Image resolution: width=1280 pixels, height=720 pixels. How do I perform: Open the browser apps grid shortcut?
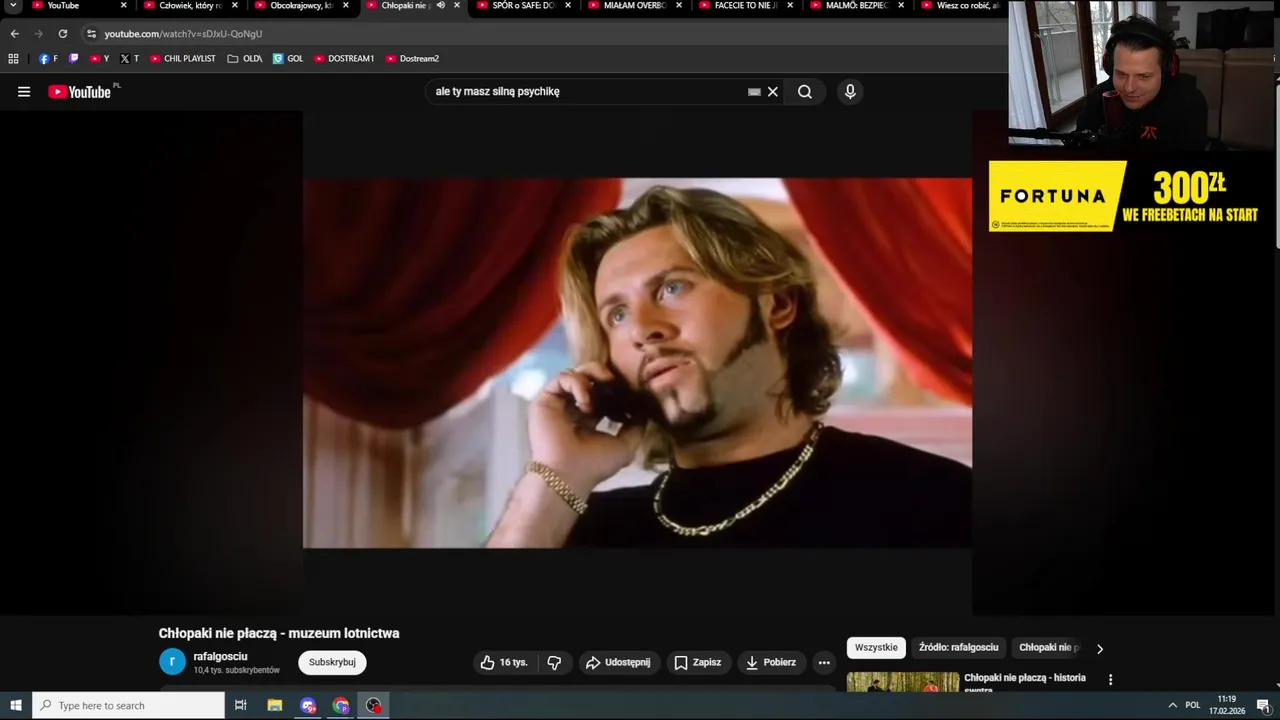[13, 58]
